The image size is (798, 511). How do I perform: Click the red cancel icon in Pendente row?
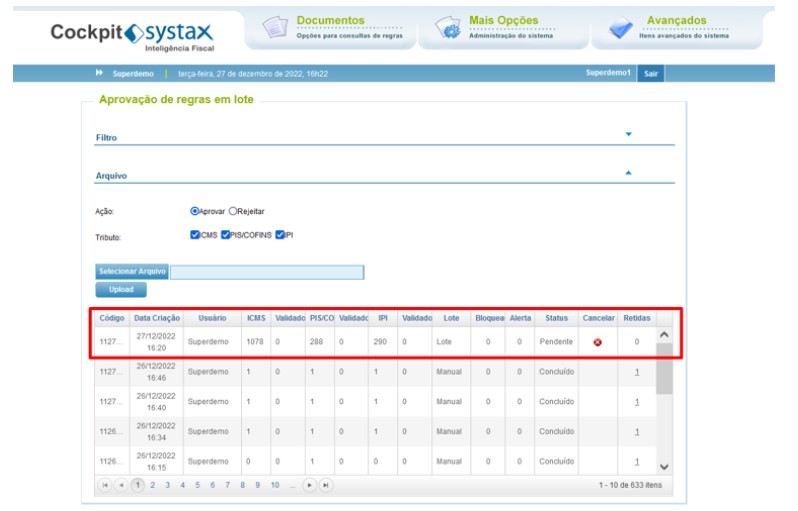597,343
